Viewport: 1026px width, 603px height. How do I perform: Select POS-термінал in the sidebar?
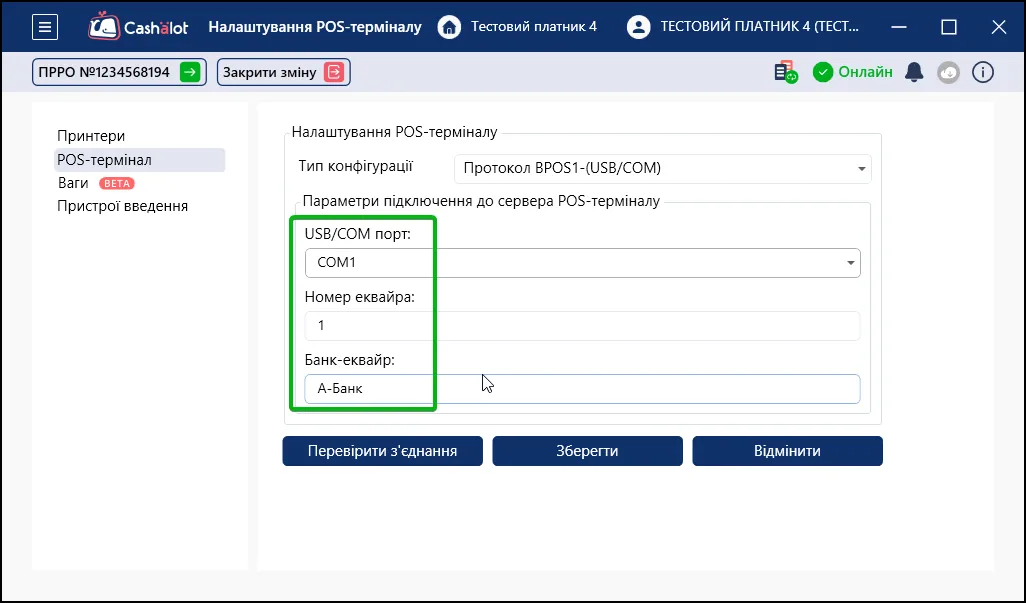coord(139,160)
